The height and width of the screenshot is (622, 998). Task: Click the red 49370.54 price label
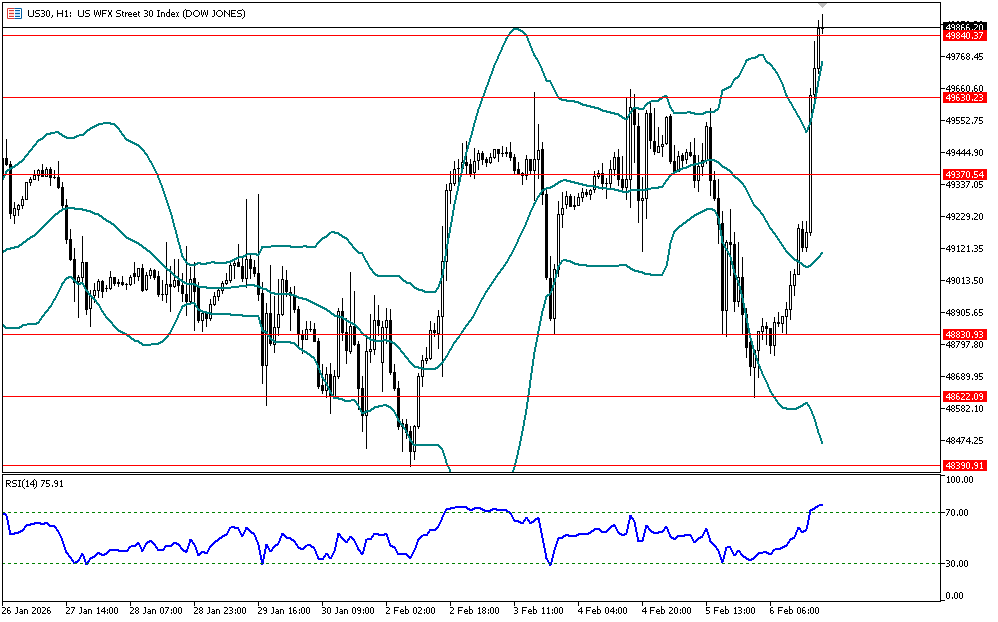point(964,174)
